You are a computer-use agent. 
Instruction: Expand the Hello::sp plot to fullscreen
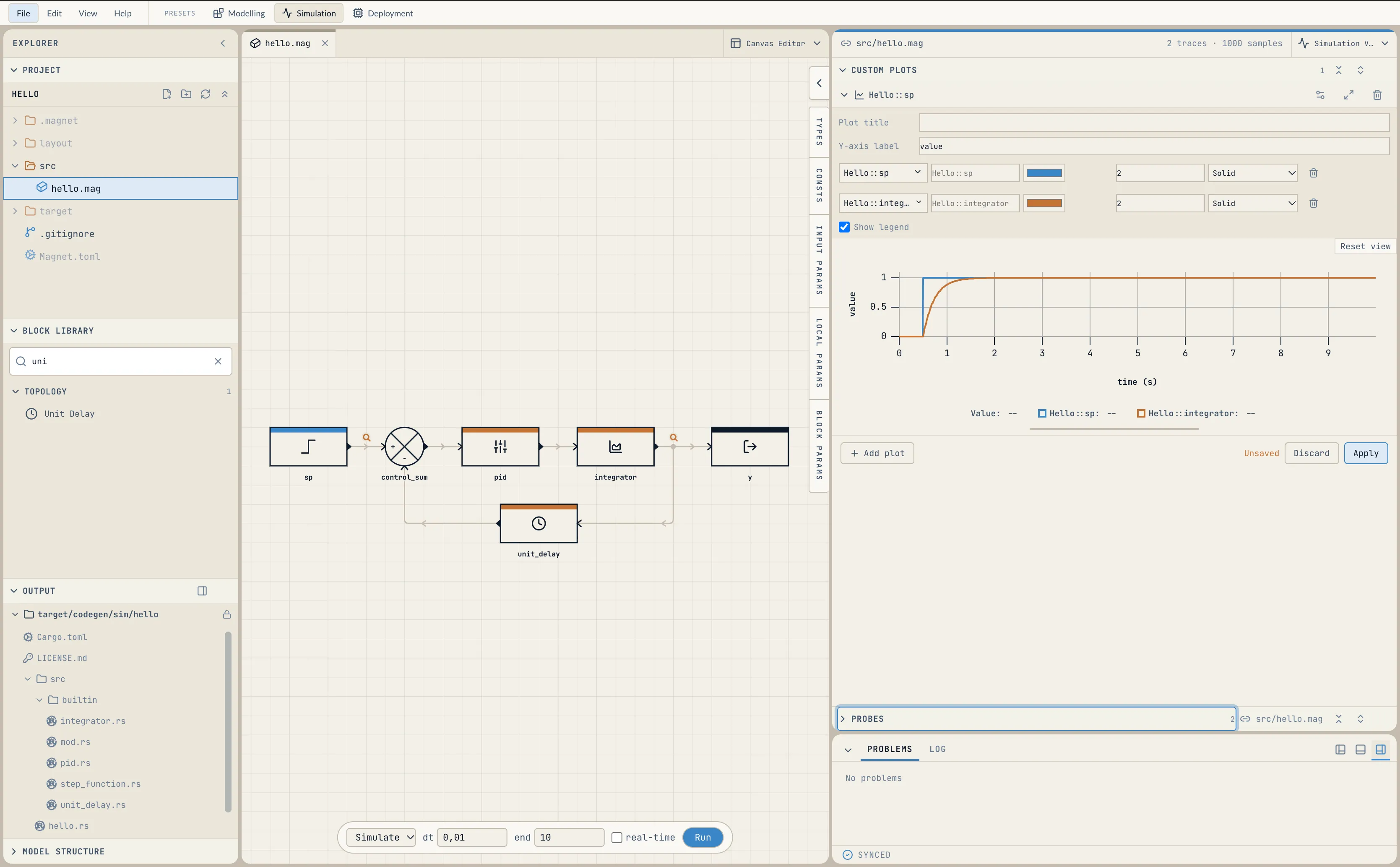pos(1348,95)
